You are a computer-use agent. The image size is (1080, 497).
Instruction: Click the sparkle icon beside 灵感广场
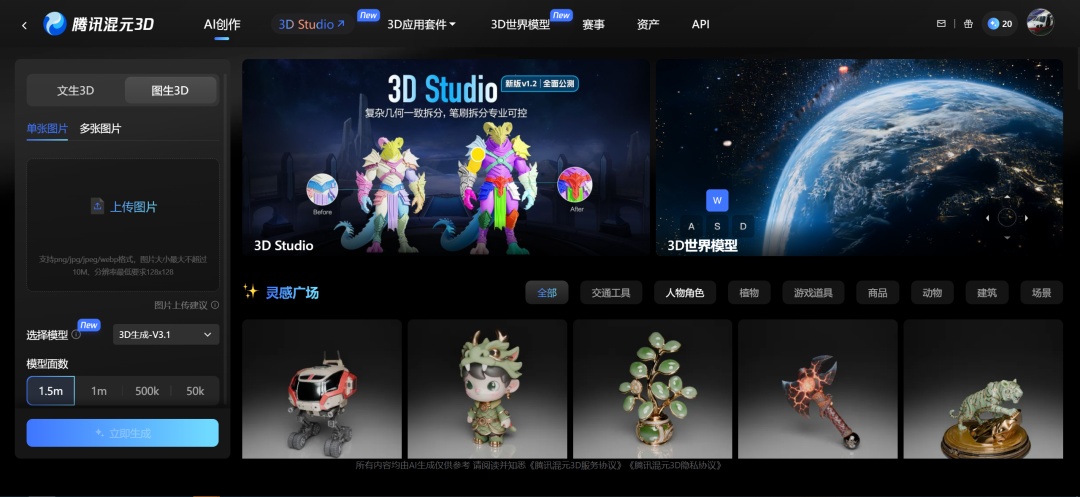click(250, 292)
